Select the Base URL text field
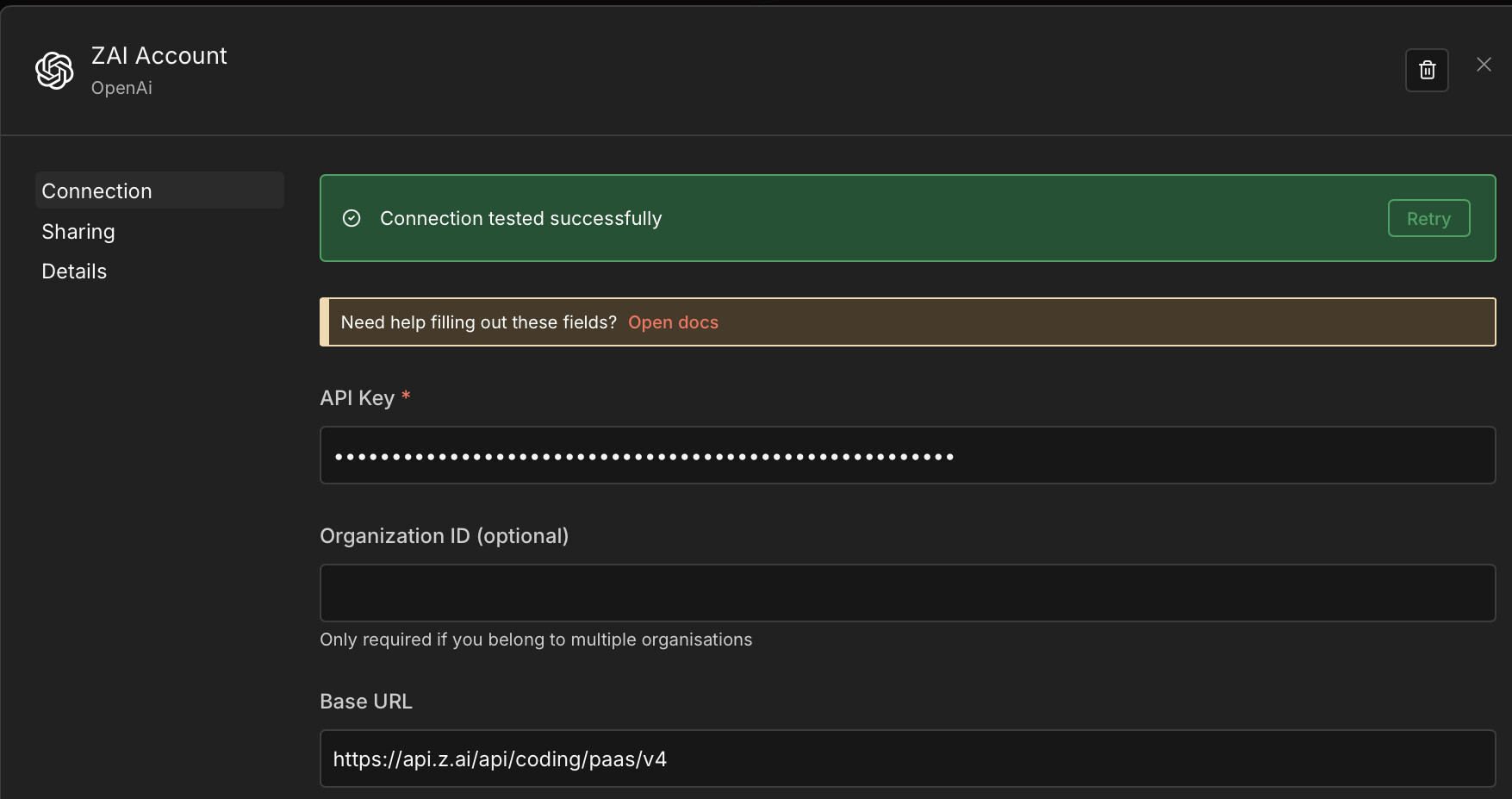The width and height of the screenshot is (1512, 799). tap(907, 758)
